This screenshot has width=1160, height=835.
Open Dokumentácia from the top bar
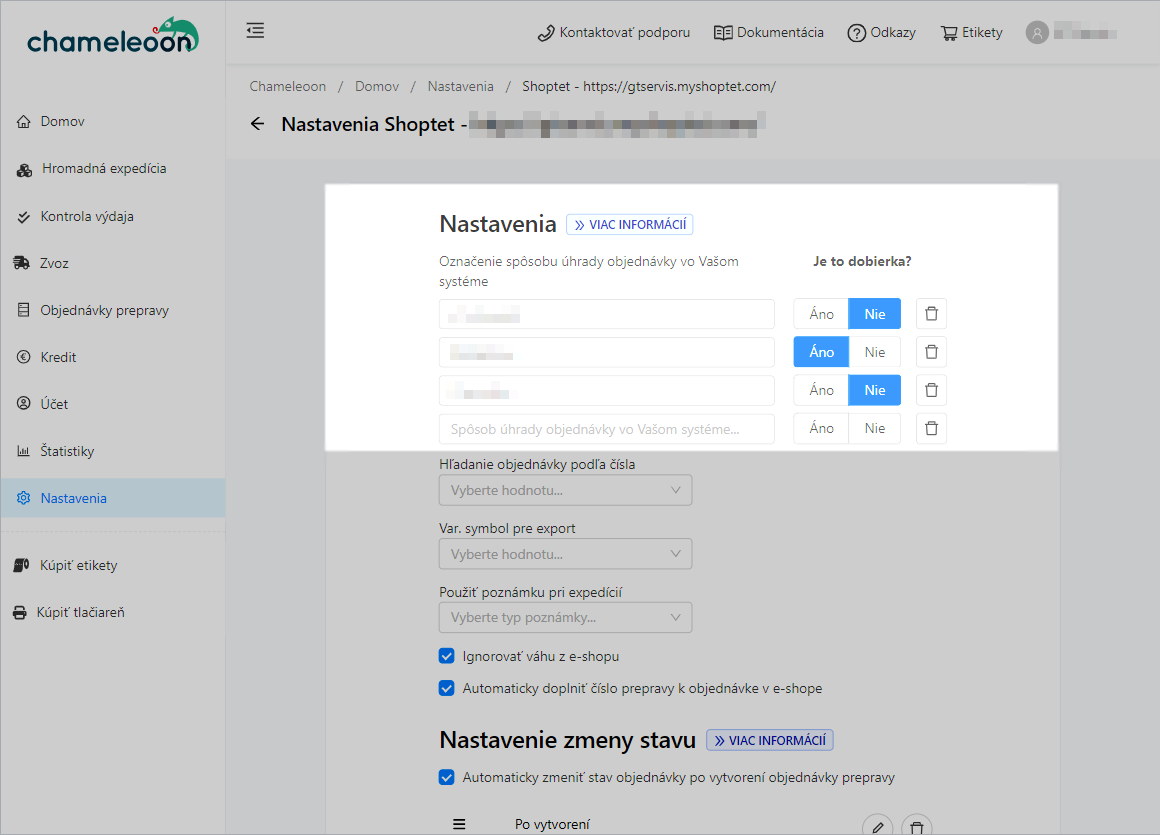[769, 32]
